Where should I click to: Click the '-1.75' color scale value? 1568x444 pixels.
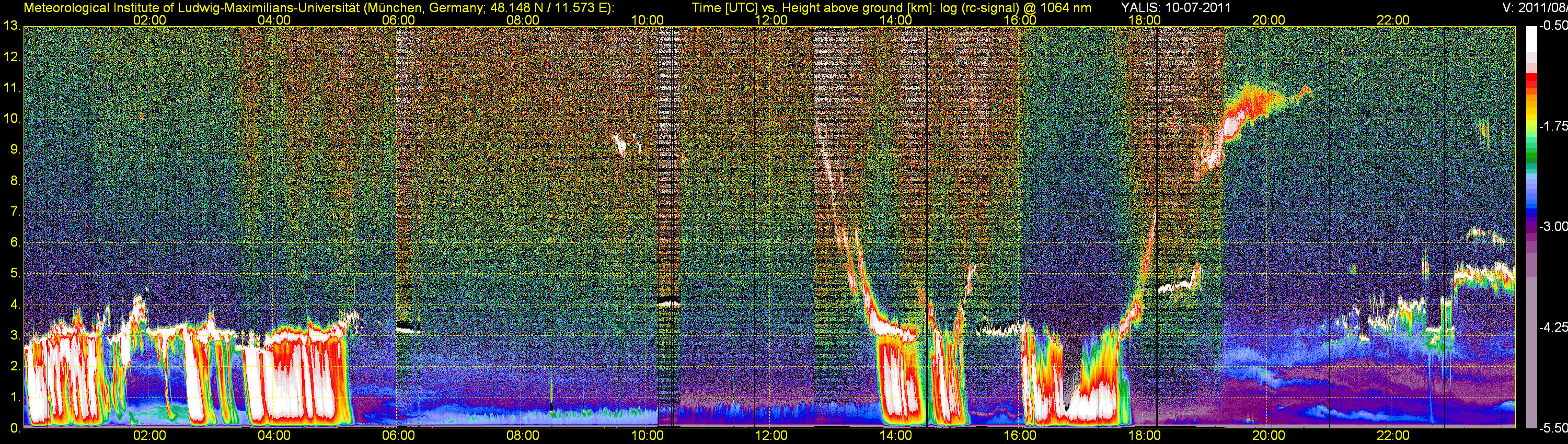pos(1553,126)
